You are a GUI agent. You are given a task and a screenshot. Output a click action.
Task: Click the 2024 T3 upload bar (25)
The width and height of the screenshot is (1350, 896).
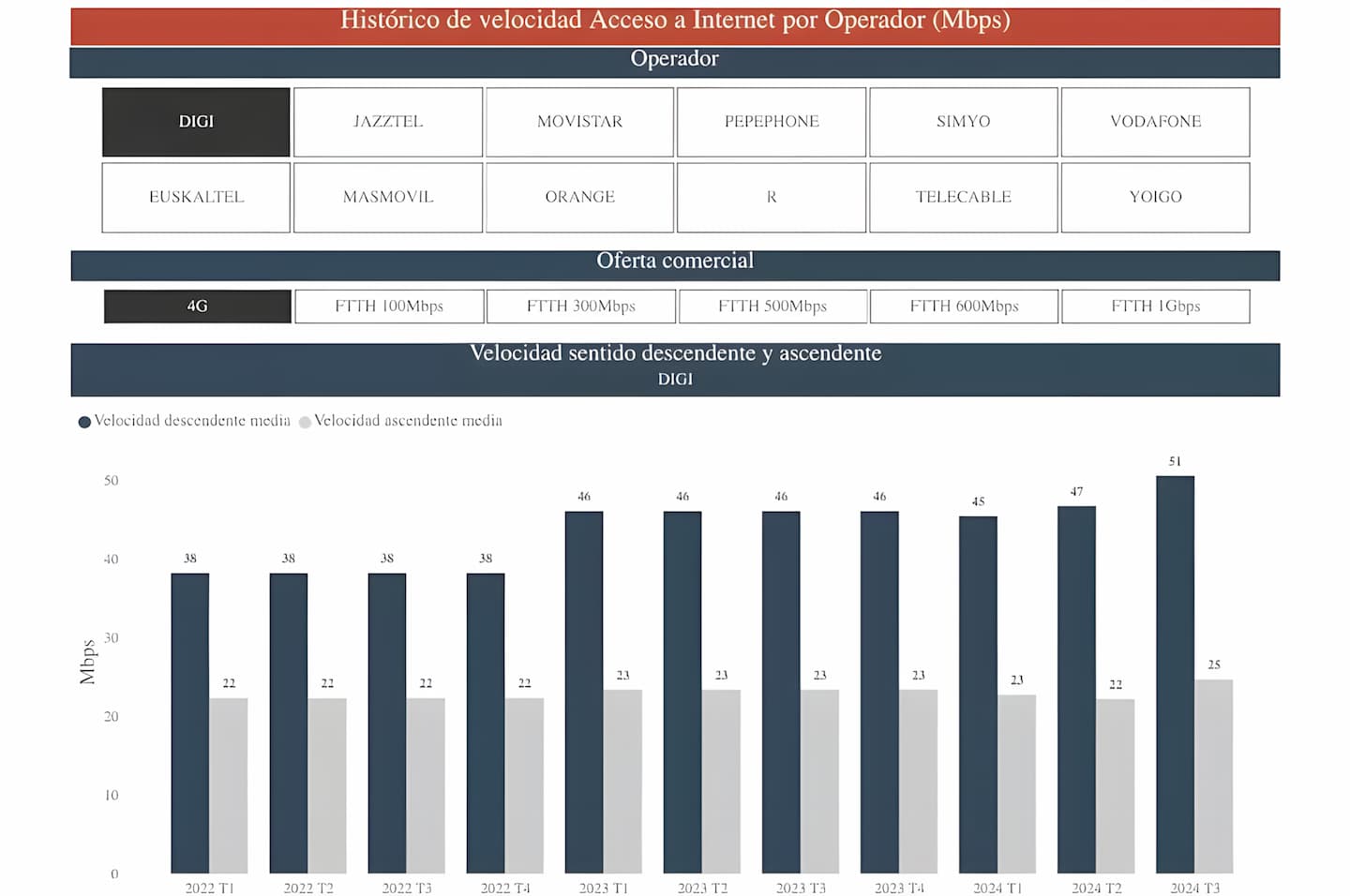coord(1214,776)
